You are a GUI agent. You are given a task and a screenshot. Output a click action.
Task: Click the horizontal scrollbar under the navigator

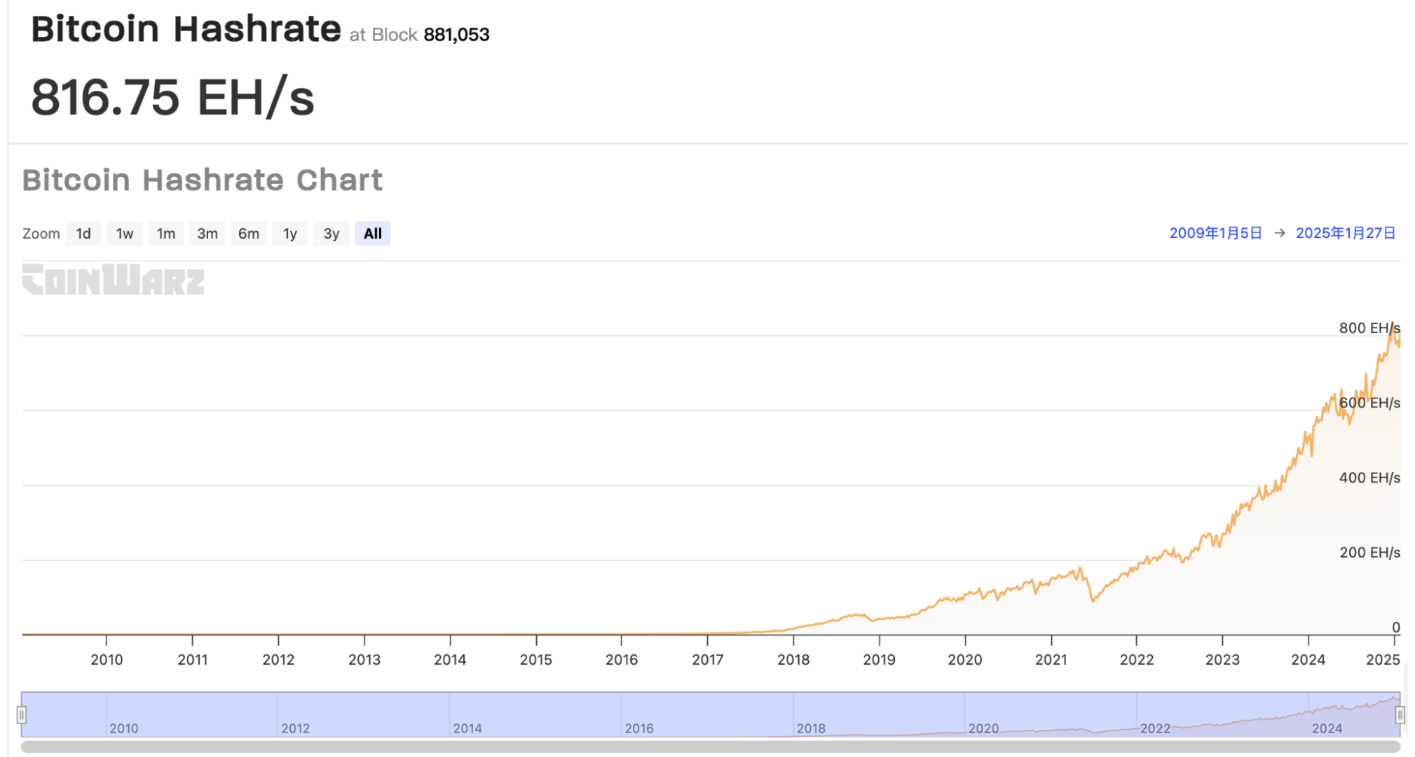pos(710,746)
